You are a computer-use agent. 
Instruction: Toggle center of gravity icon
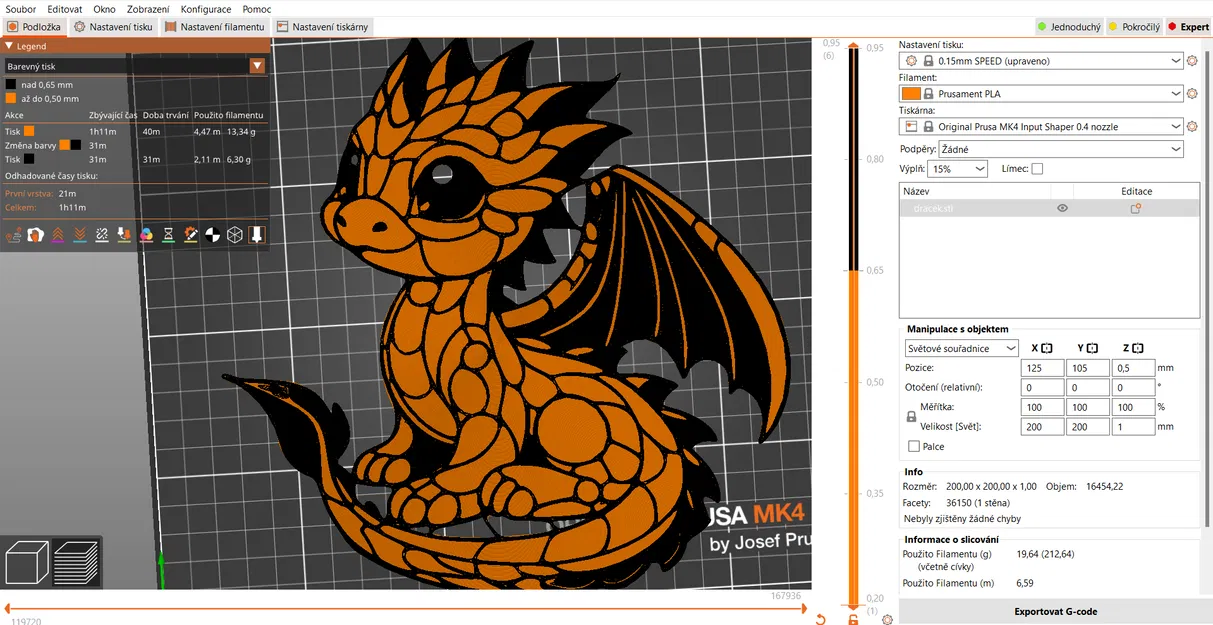212,235
